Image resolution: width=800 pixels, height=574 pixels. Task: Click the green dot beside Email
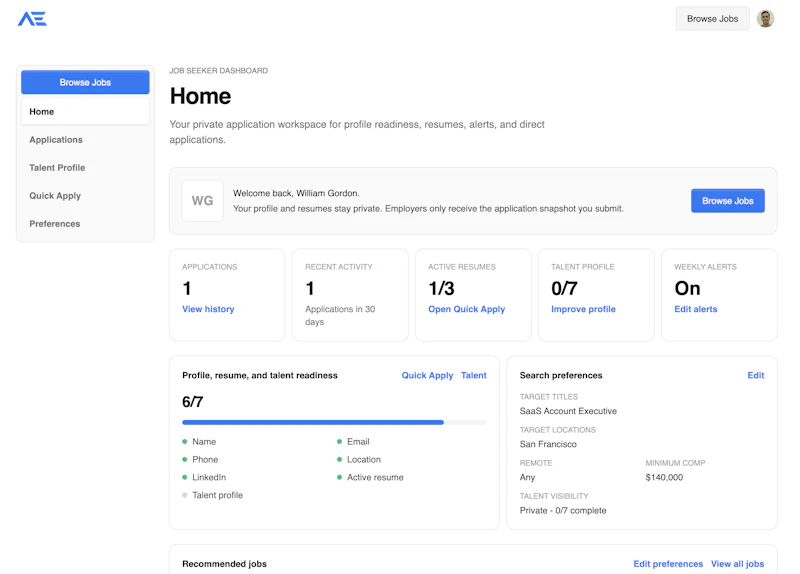[x=339, y=442]
